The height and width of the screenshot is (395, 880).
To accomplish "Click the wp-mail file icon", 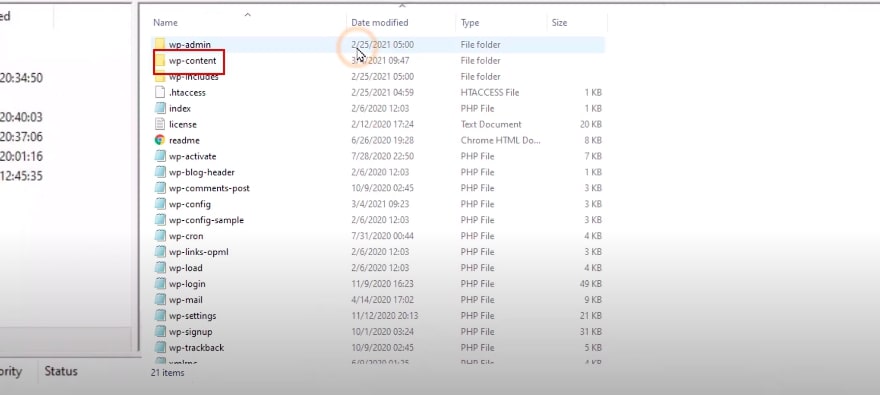I will click(x=160, y=300).
